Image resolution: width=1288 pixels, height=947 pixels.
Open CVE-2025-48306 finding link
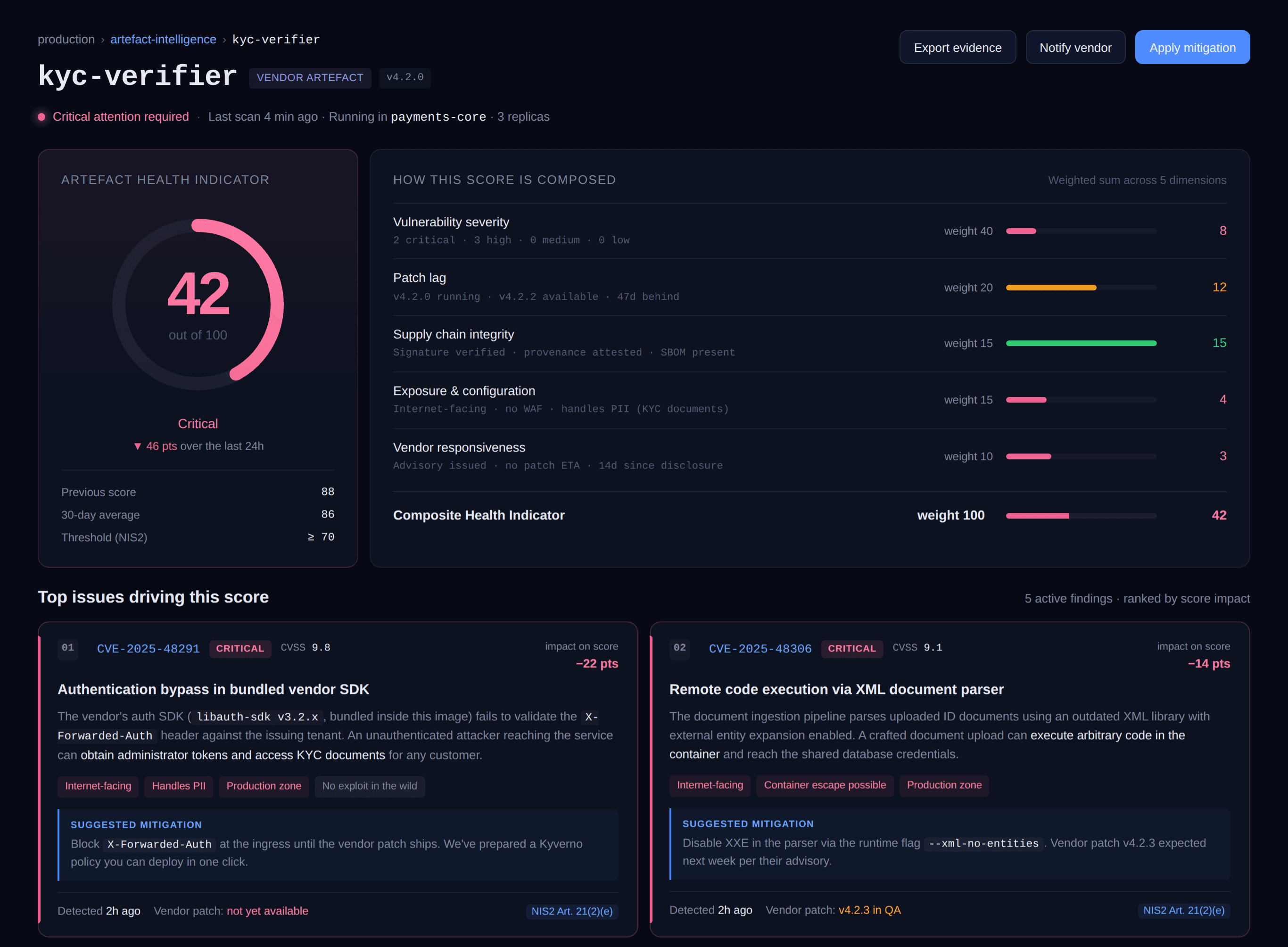[x=760, y=648]
